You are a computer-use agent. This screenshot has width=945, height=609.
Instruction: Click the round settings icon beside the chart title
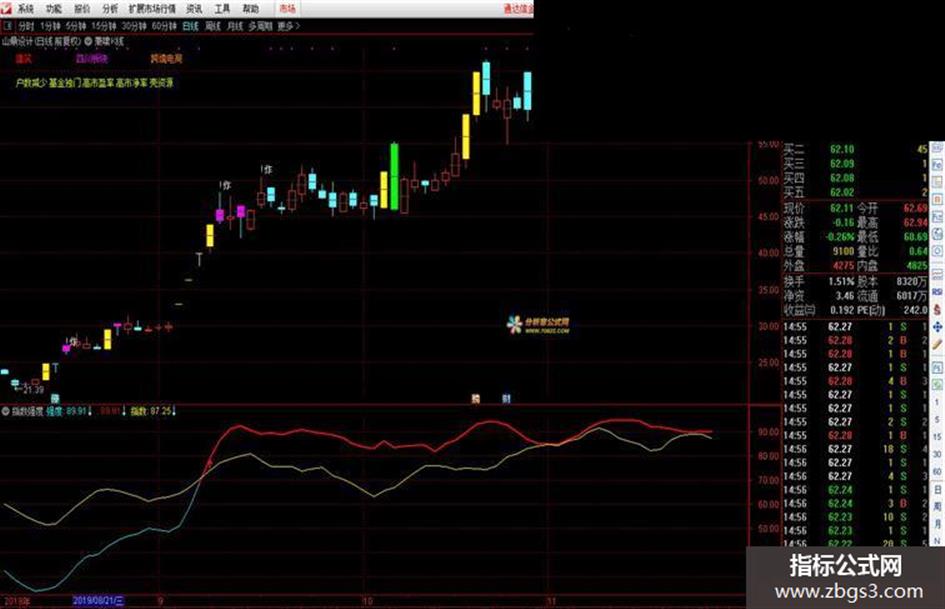tap(88, 41)
